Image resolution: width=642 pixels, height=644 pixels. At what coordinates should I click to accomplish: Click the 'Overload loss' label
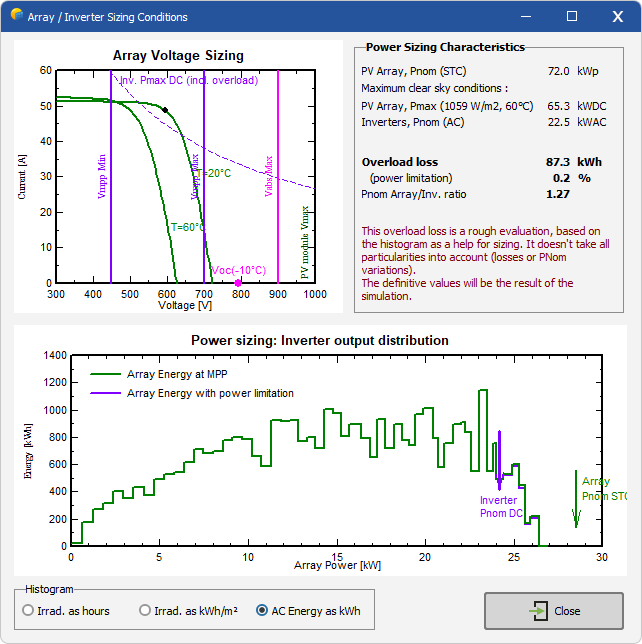click(x=400, y=162)
